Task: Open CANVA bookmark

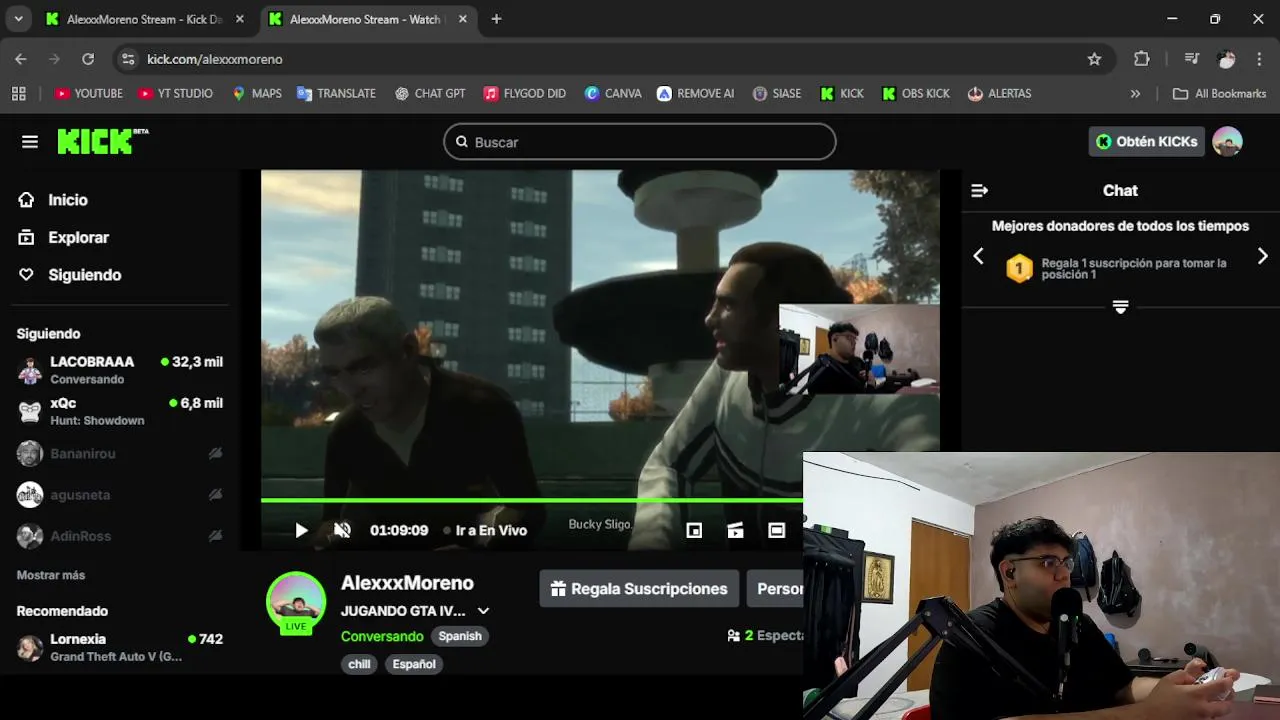Action: [x=613, y=93]
